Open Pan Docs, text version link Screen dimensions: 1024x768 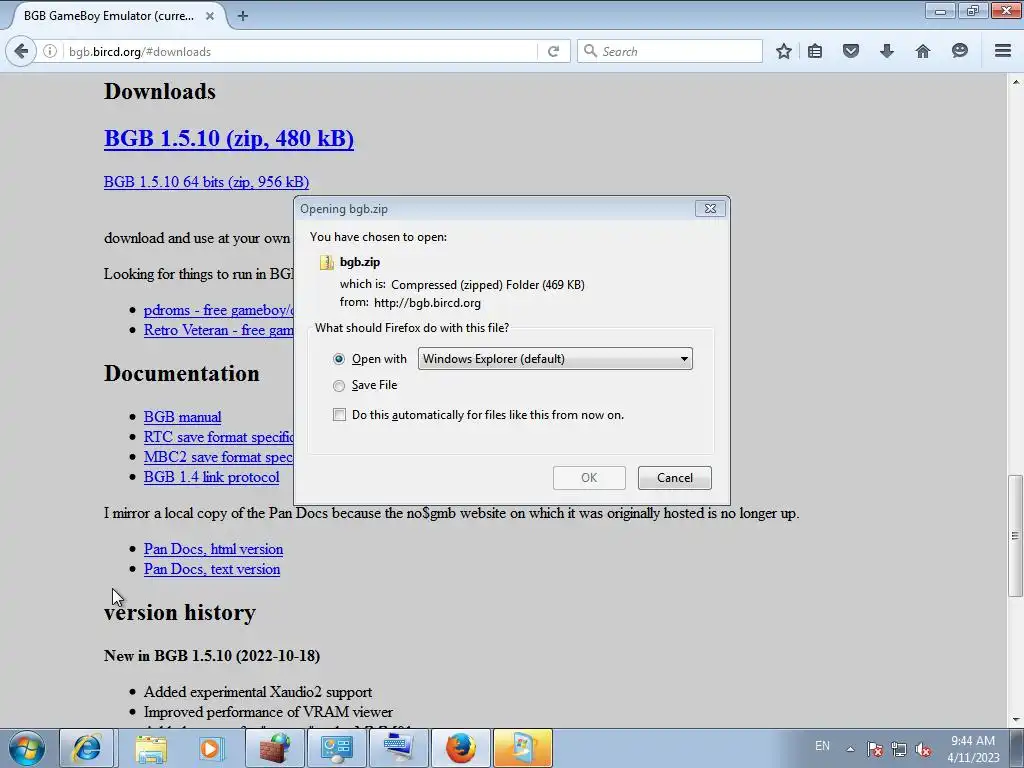pyautogui.click(x=212, y=569)
